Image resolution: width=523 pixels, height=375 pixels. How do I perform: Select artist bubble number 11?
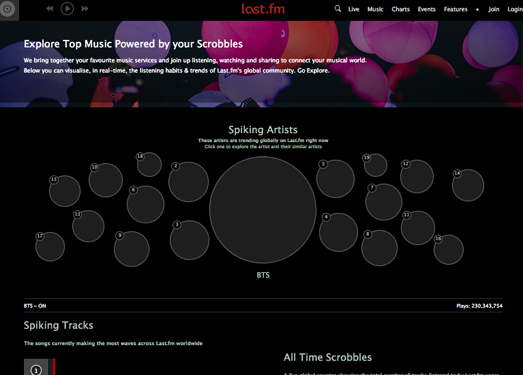coord(418,228)
